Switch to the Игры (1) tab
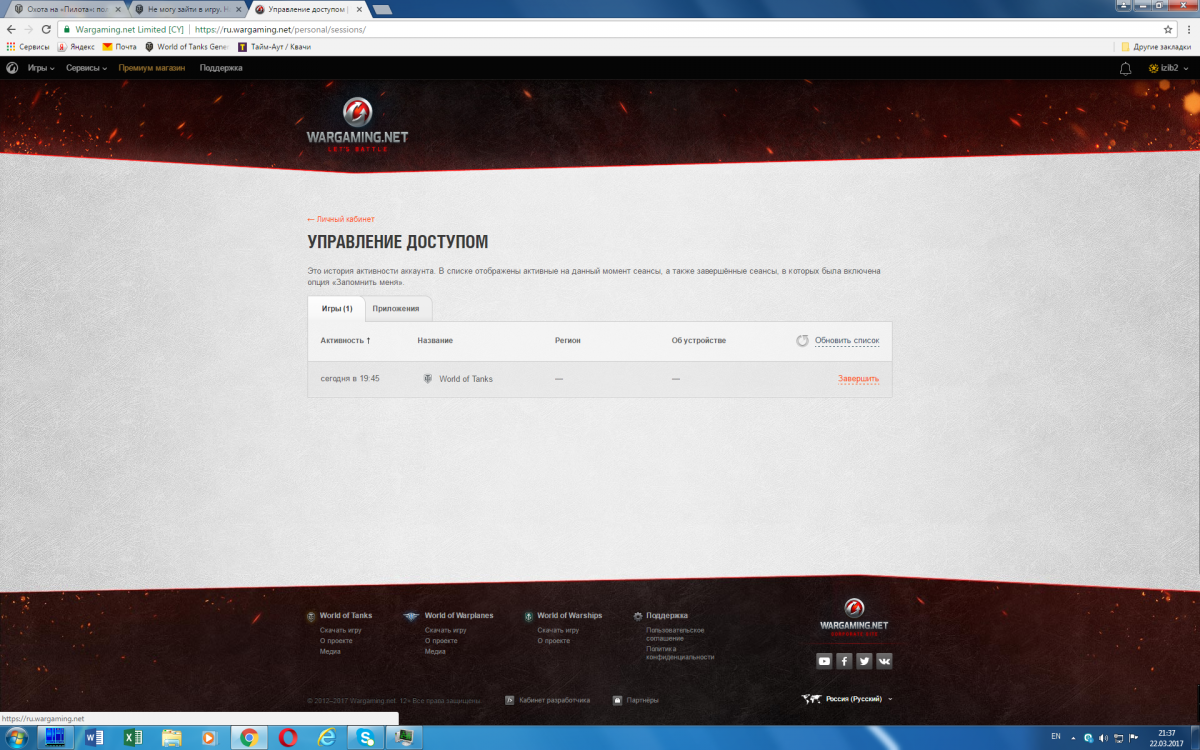Screen dimensions: 1200x750 click(x=336, y=308)
